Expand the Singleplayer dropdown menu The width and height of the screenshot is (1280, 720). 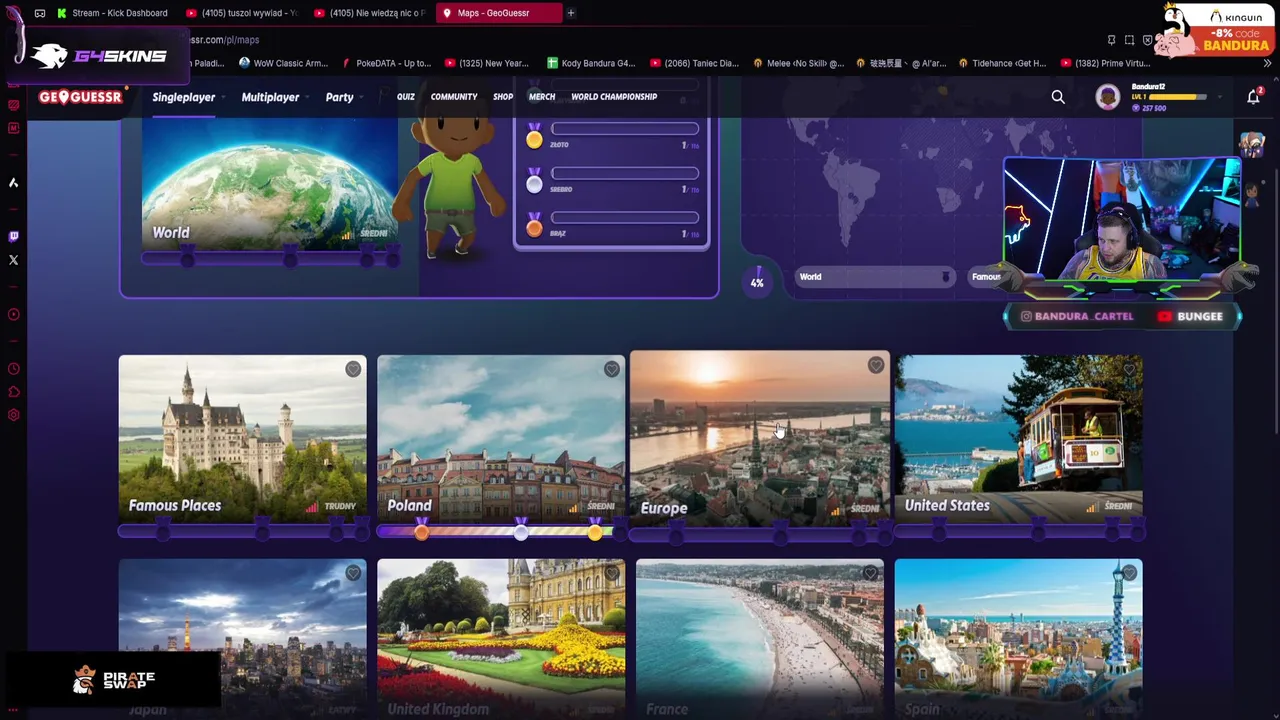click(x=187, y=97)
